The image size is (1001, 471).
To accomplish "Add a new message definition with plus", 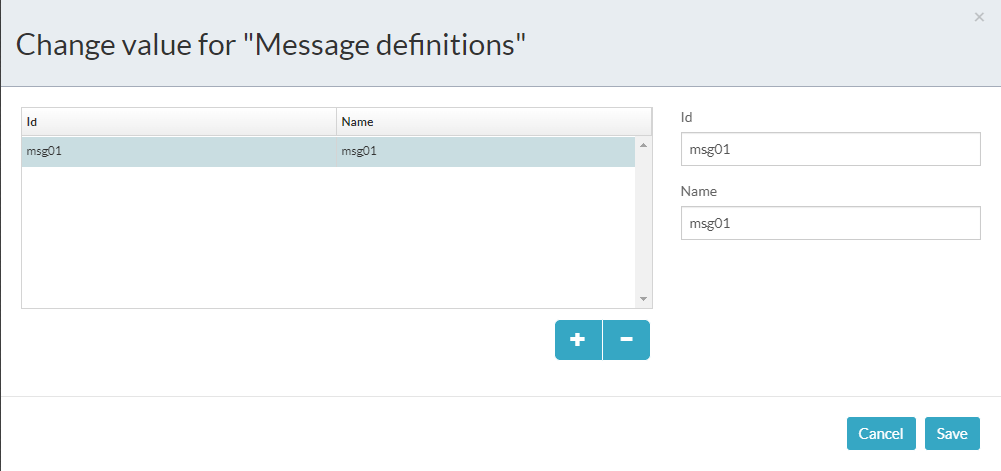I will point(578,339).
